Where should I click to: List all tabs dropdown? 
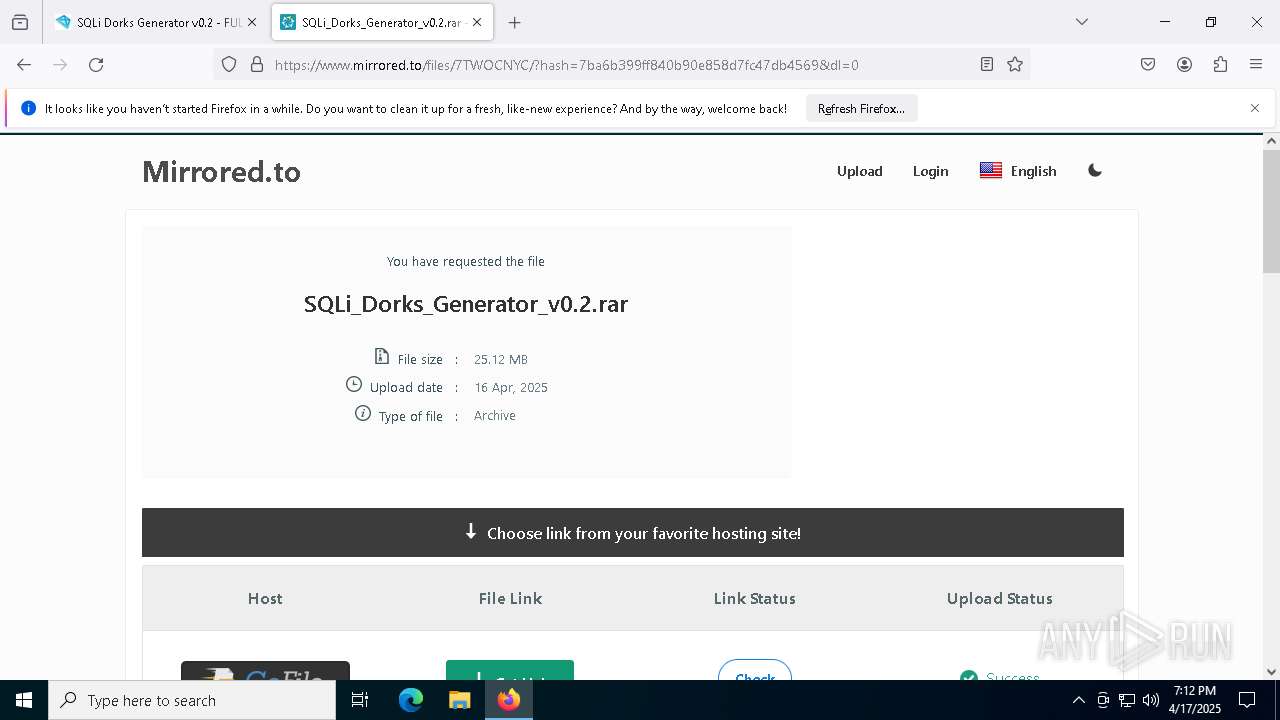click(1082, 22)
